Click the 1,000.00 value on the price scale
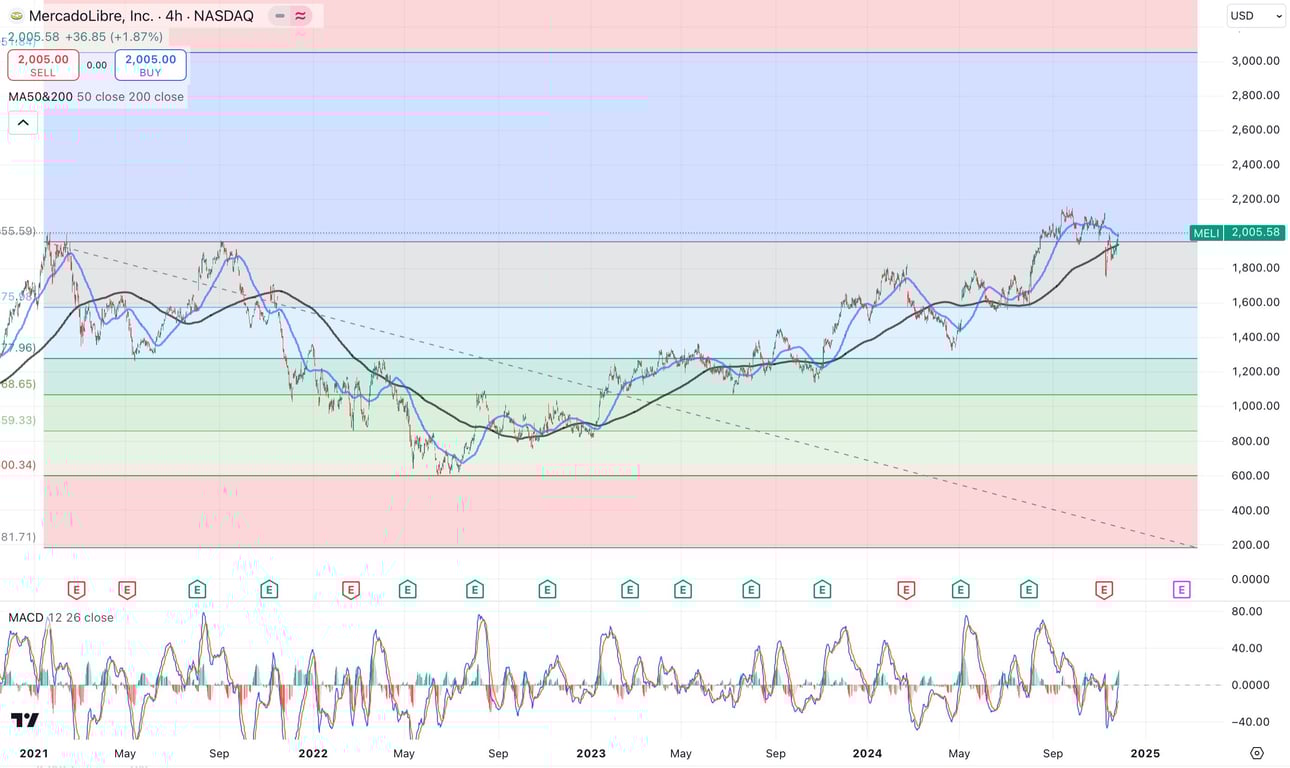Screen dimensions: 1290x768 (1255, 406)
